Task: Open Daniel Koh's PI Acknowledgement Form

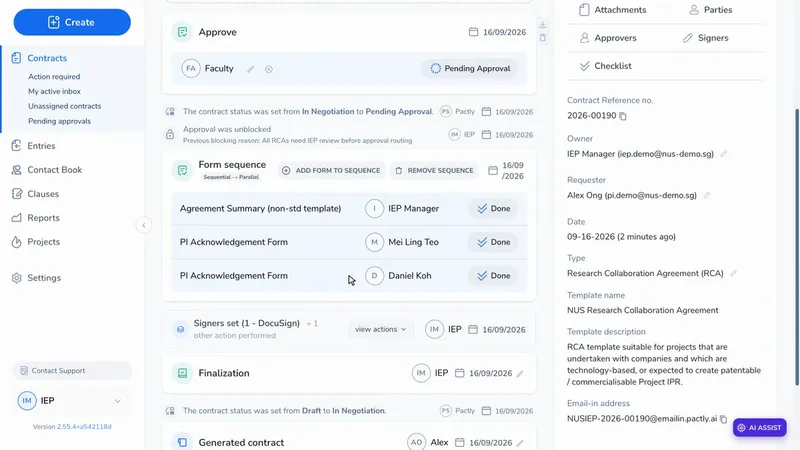Action: click(x=349, y=276)
